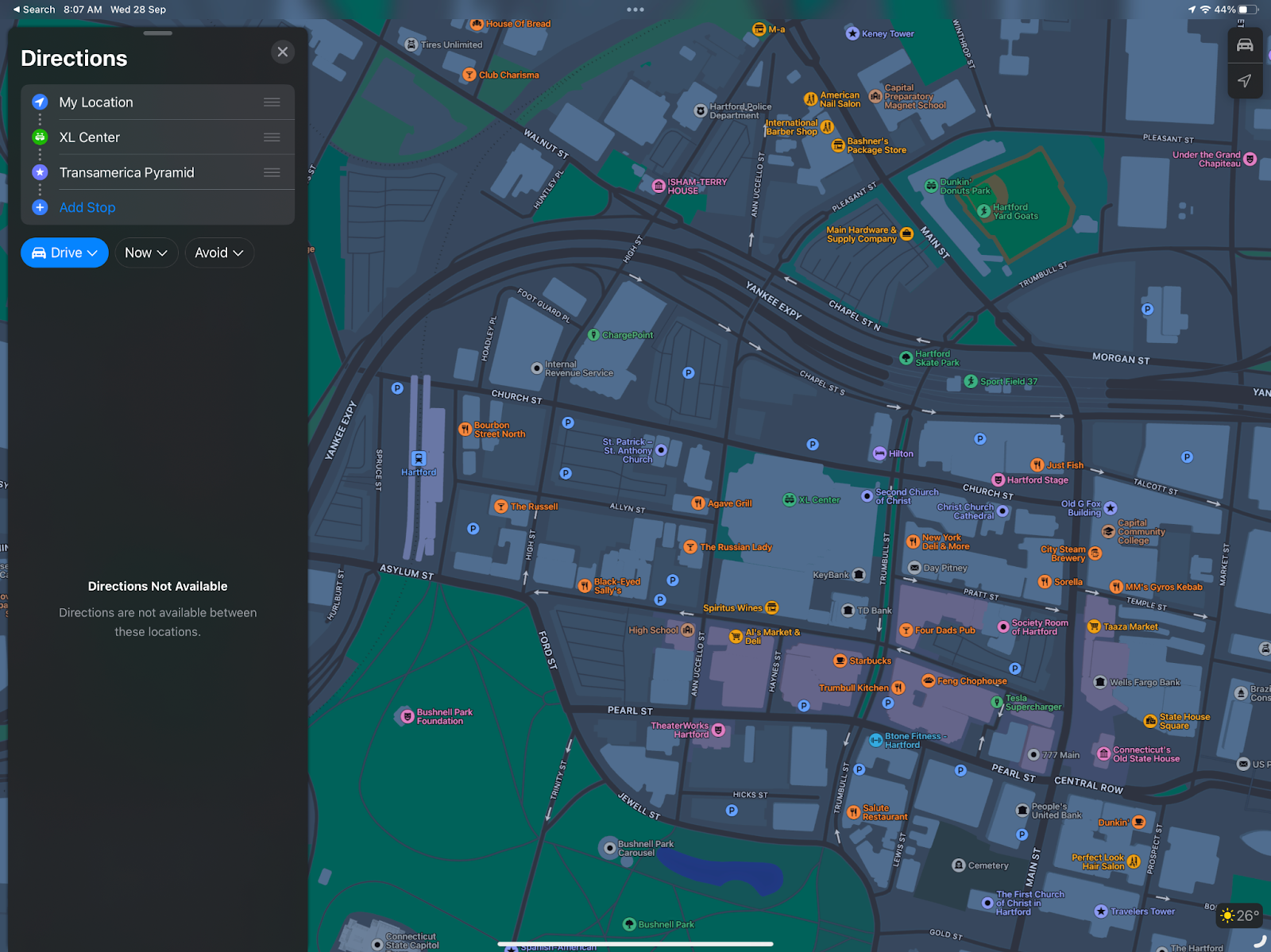
Task: Return to Search via the back link
Action: click(33, 10)
